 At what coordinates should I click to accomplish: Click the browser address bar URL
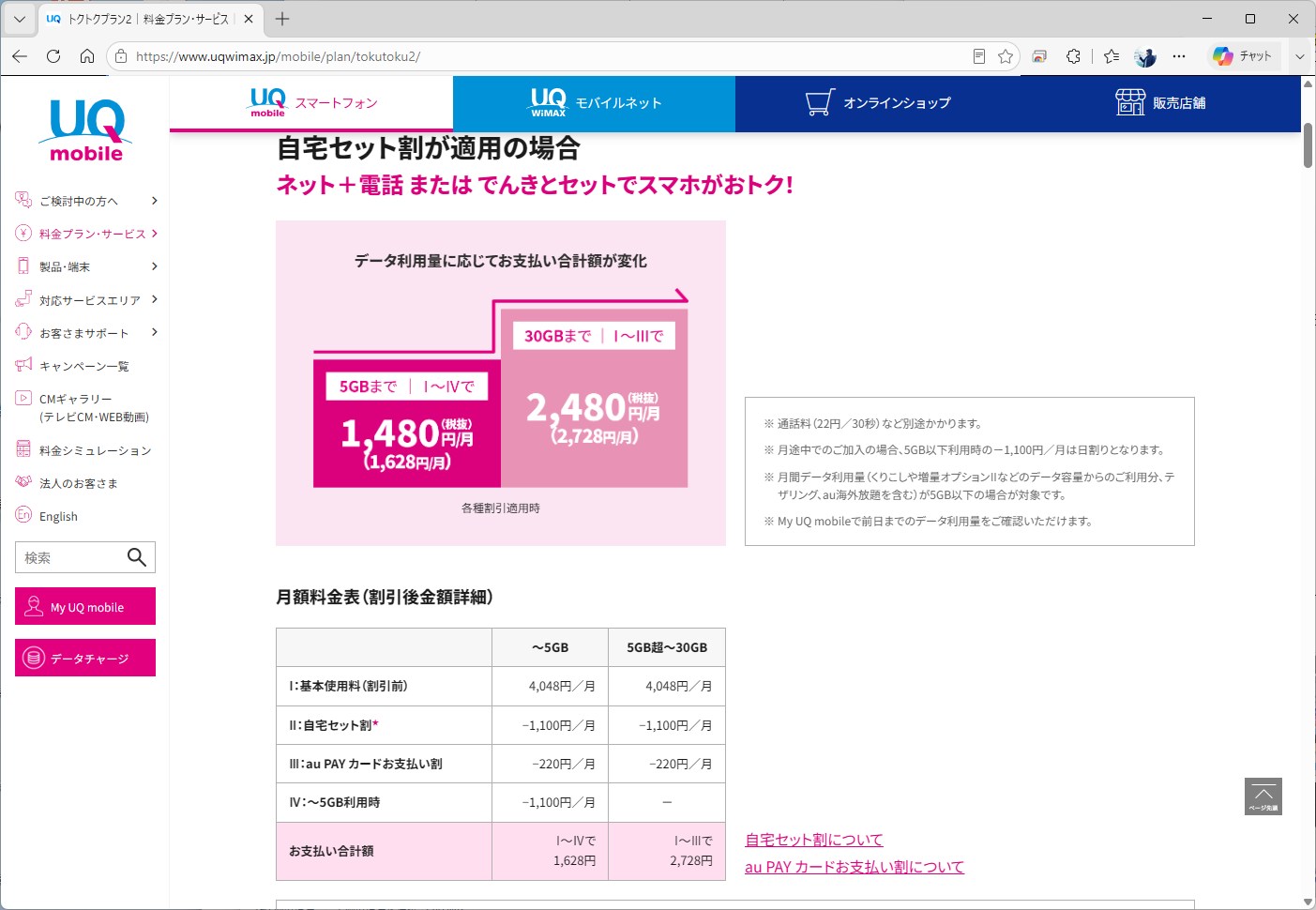278,56
